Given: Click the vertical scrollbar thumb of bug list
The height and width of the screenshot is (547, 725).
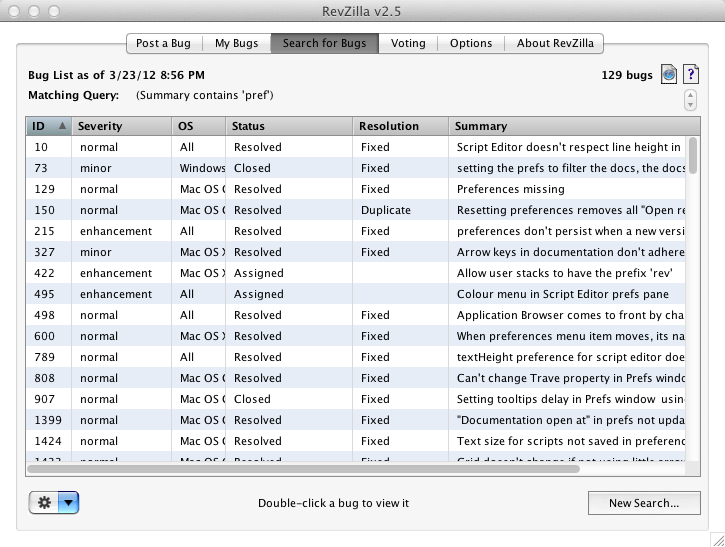Looking at the screenshot, I should click(692, 156).
